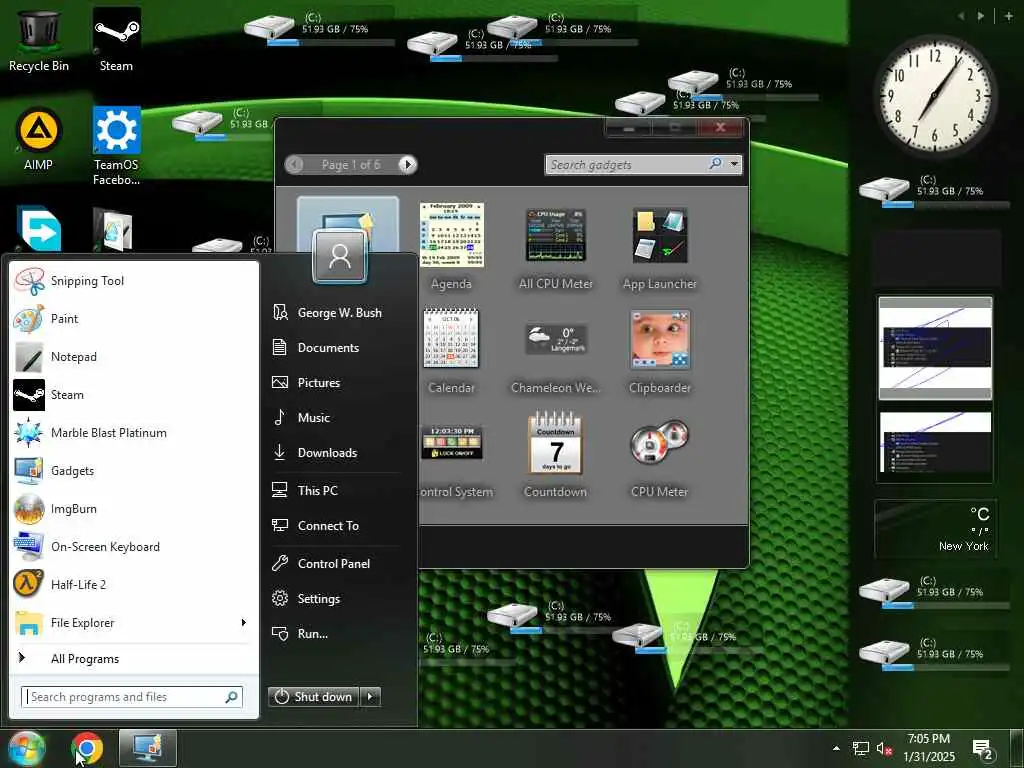Go to next gadgets page

point(408,165)
